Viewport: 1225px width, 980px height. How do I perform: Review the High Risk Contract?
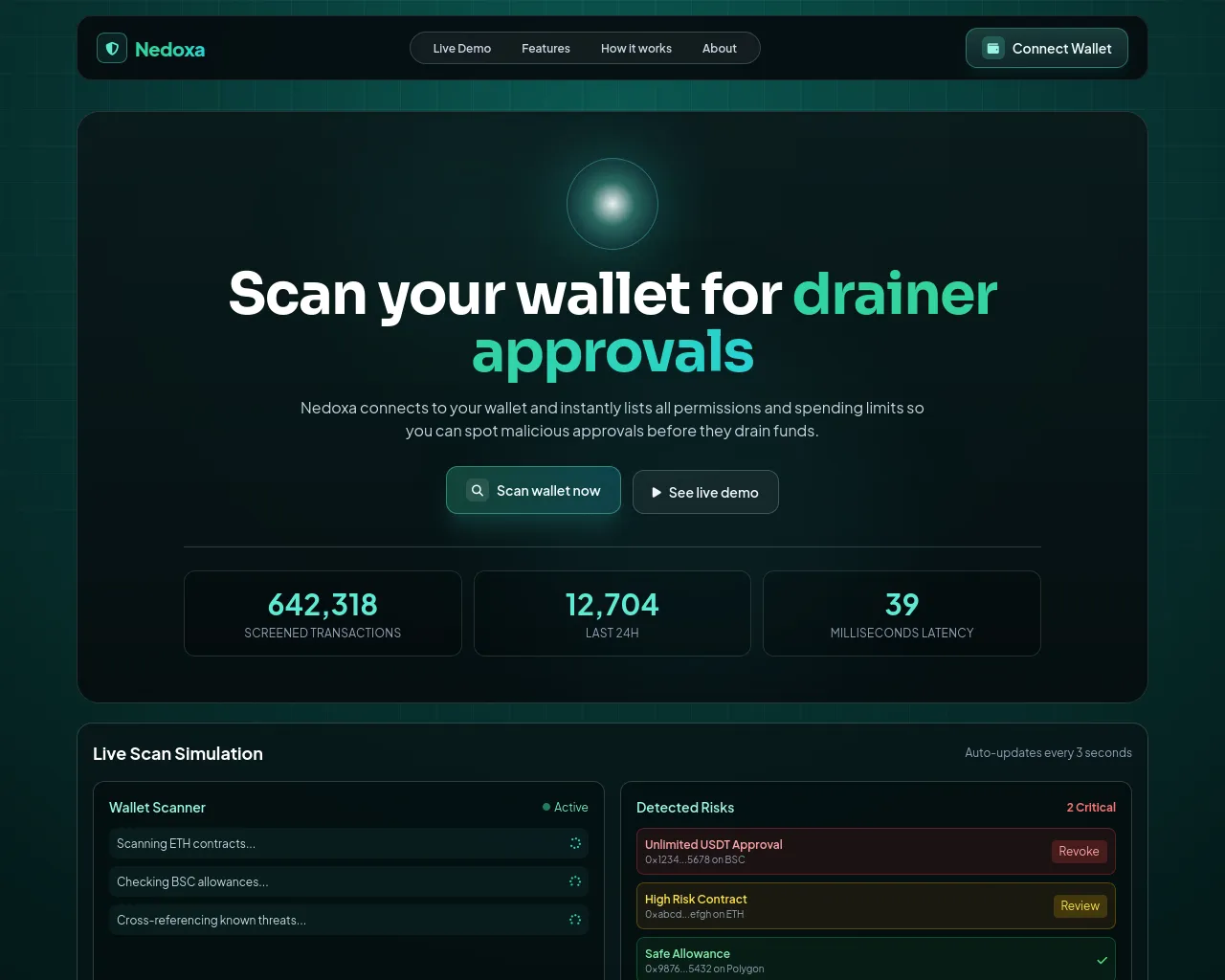1080,906
